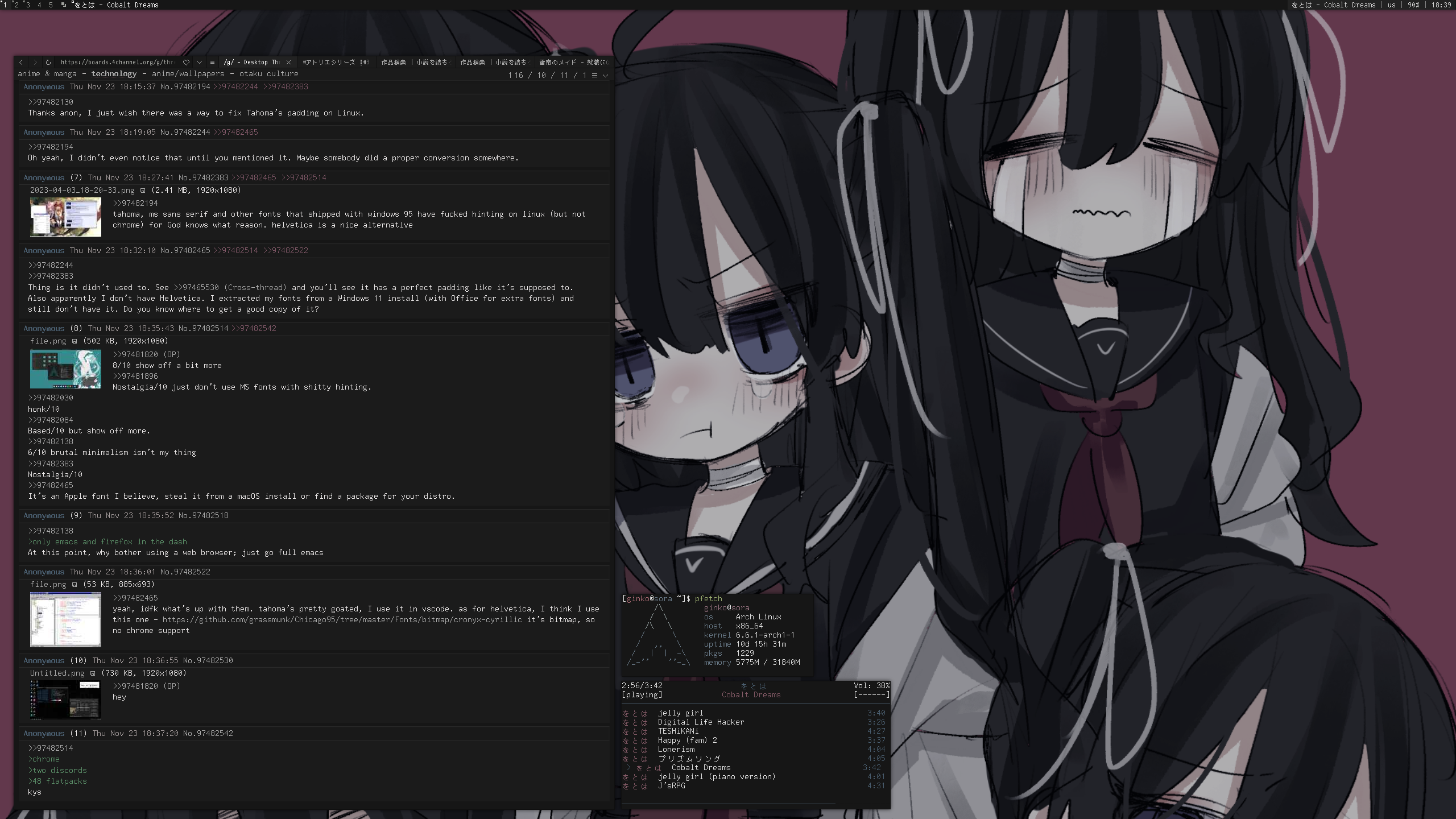Click the (7) poster ID count
The height and width of the screenshot is (819, 1456).
76,178
